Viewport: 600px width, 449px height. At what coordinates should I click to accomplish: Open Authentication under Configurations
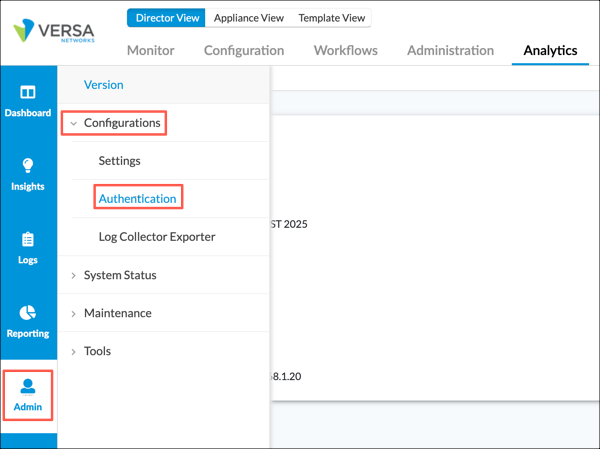coord(138,199)
